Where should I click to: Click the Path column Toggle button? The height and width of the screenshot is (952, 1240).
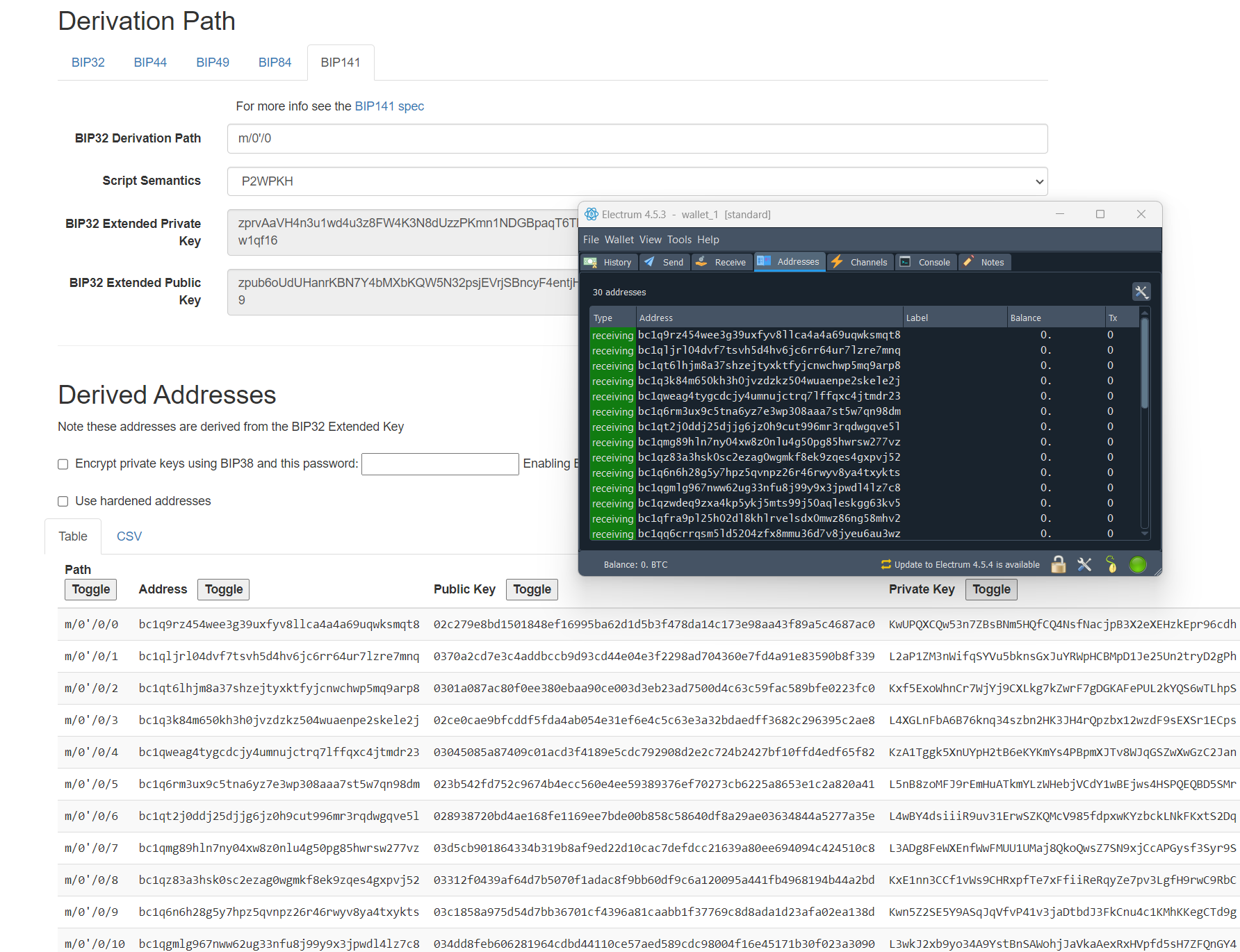point(91,589)
